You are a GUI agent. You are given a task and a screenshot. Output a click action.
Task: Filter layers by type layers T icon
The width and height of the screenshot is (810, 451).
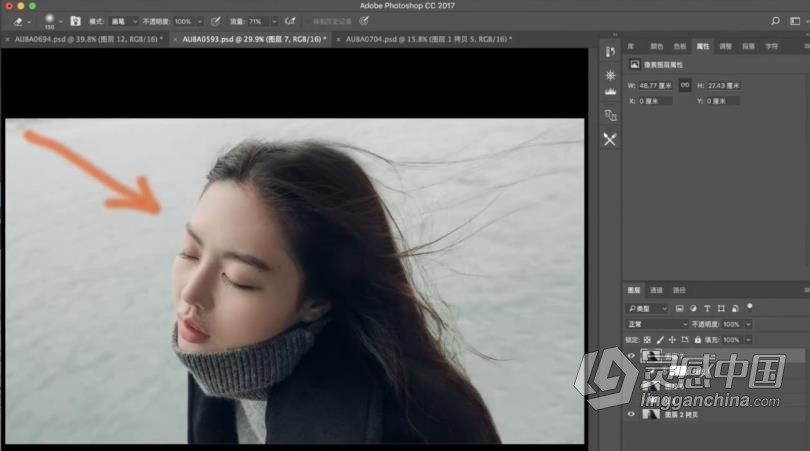click(x=707, y=308)
